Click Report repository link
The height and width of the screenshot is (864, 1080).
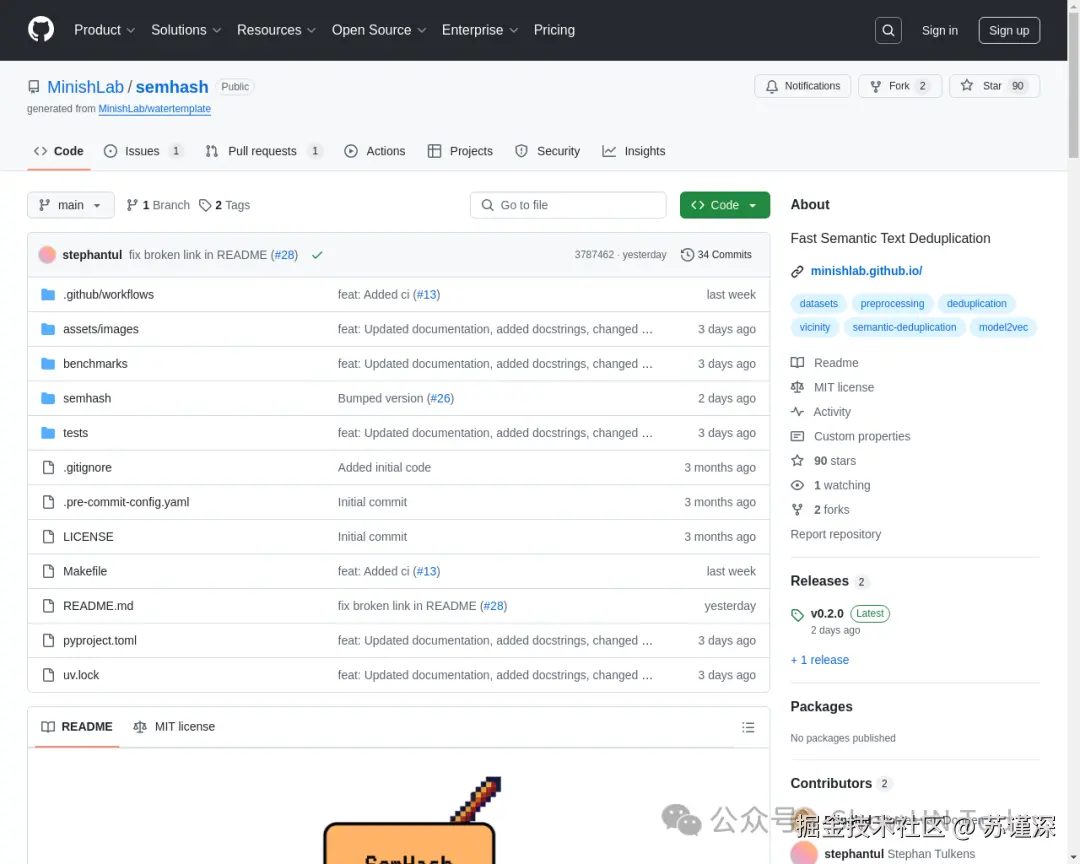835,534
